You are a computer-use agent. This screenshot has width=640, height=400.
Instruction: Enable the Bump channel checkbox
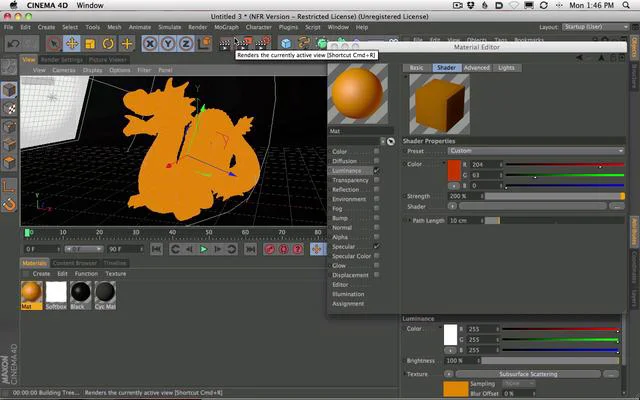376,218
